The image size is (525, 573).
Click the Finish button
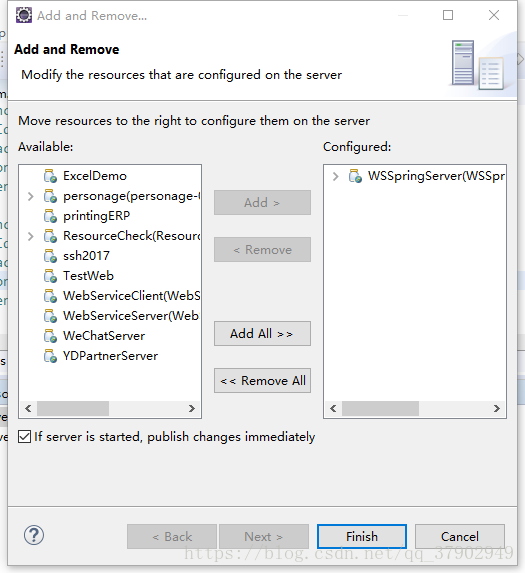pos(362,536)
